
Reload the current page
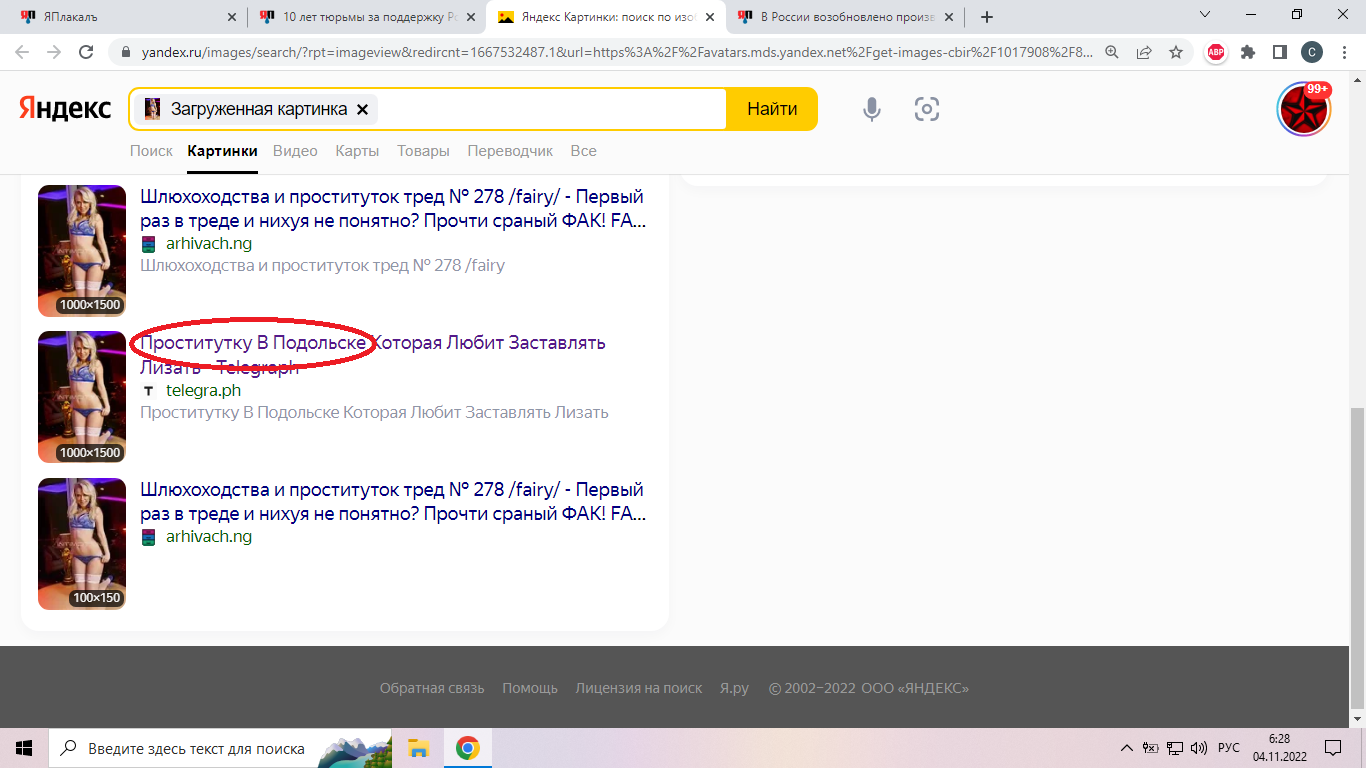click(x=86, y=53)
